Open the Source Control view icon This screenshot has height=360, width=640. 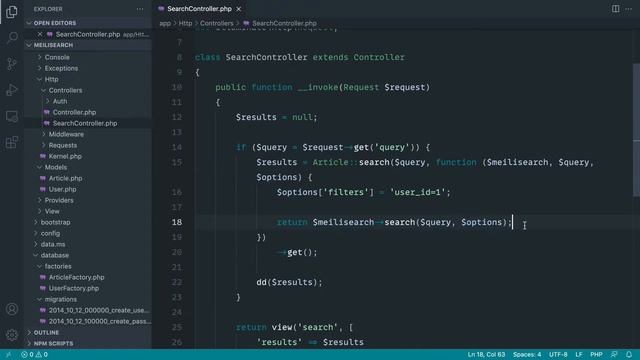pos(12,64)
